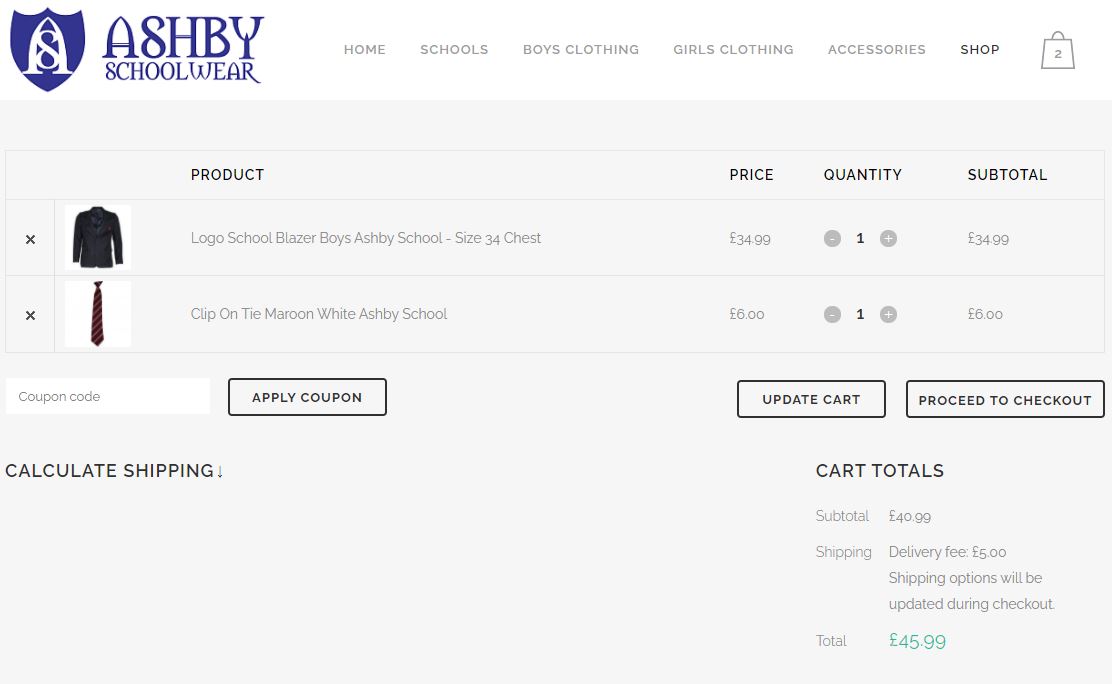The image size is (1112, 684).
Task: Decrease blazer quantity with minus button
Action: tap(832, 238)
